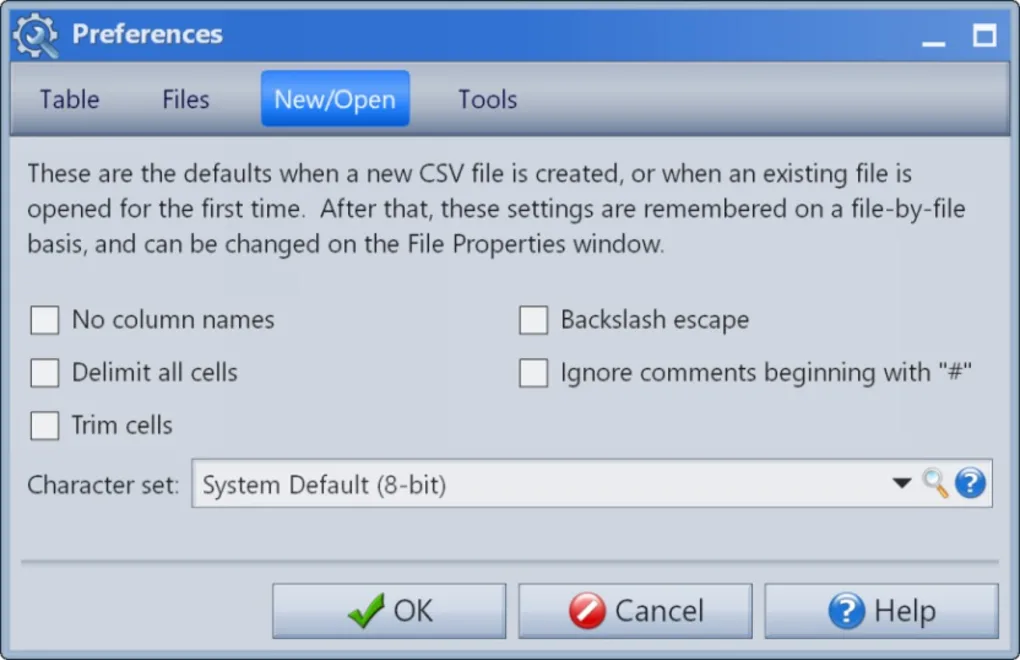Click the question mark icon on Help
The height and width of the screenshot is (660, 1020).
(x=846, y=611)
